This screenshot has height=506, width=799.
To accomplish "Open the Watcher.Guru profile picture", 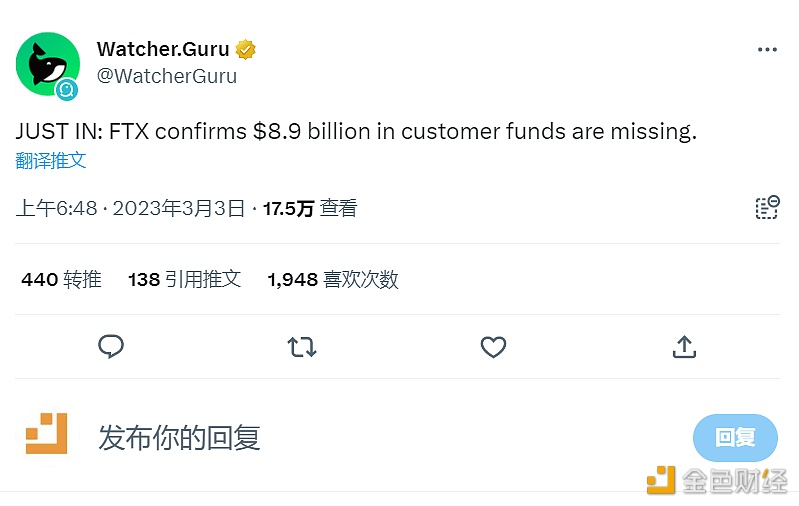I will (x=46, y=62).
